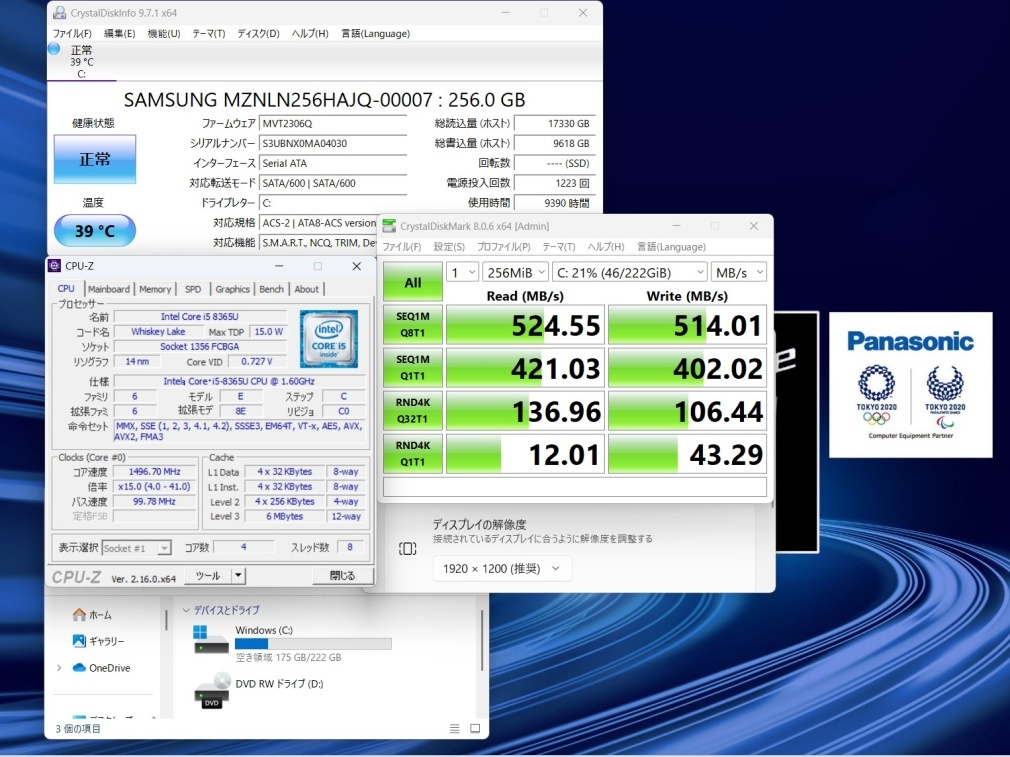Click the DVD RW drive (D:) icon
This screenshot has width=1010, height=757.
212,690
